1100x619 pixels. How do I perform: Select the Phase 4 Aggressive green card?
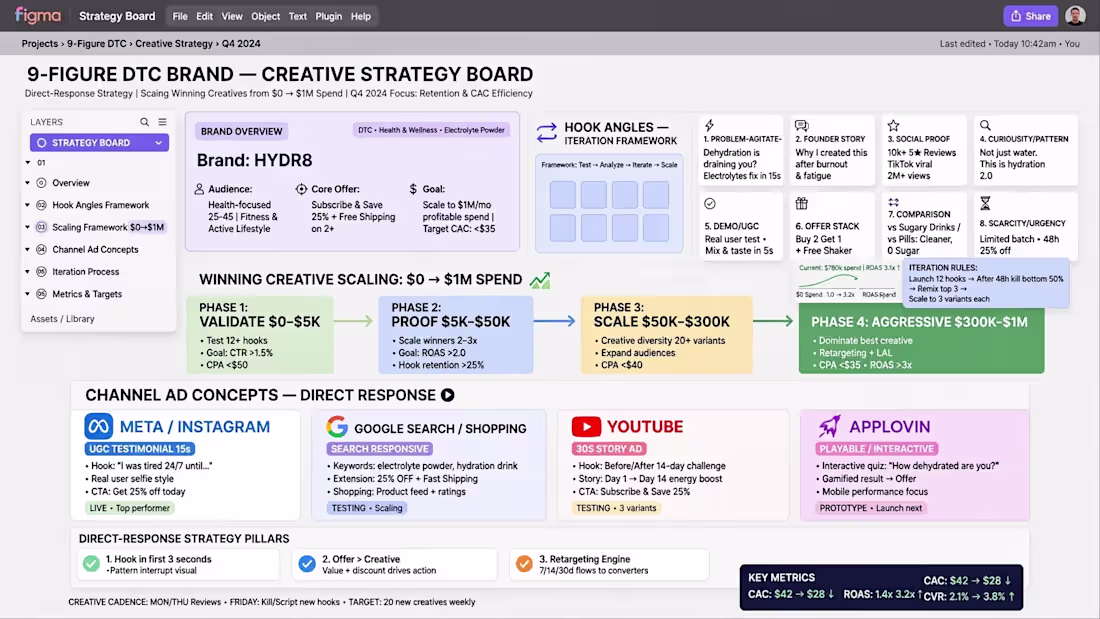click(921, 339)
